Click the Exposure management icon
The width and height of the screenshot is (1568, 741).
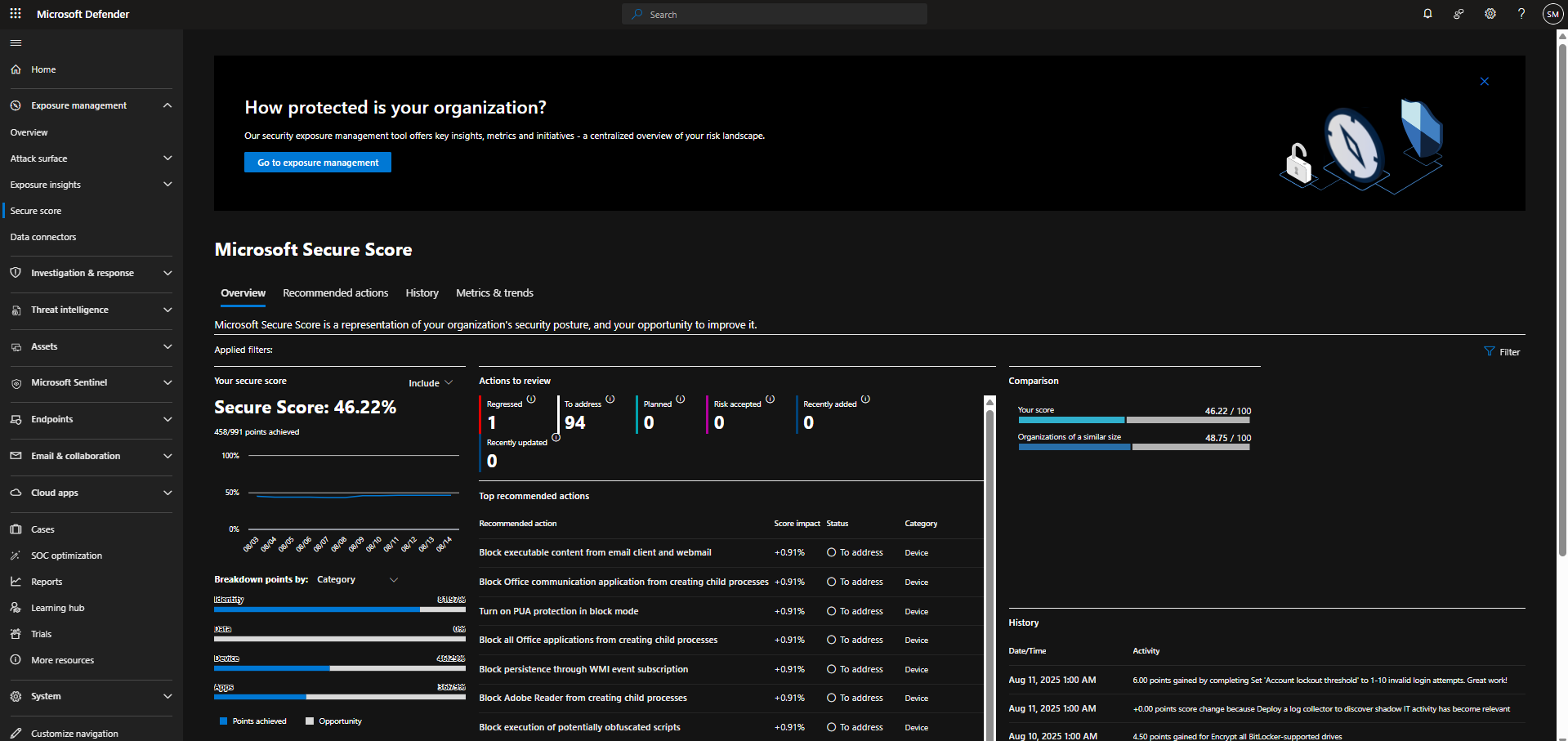click(x=16, y=105)
